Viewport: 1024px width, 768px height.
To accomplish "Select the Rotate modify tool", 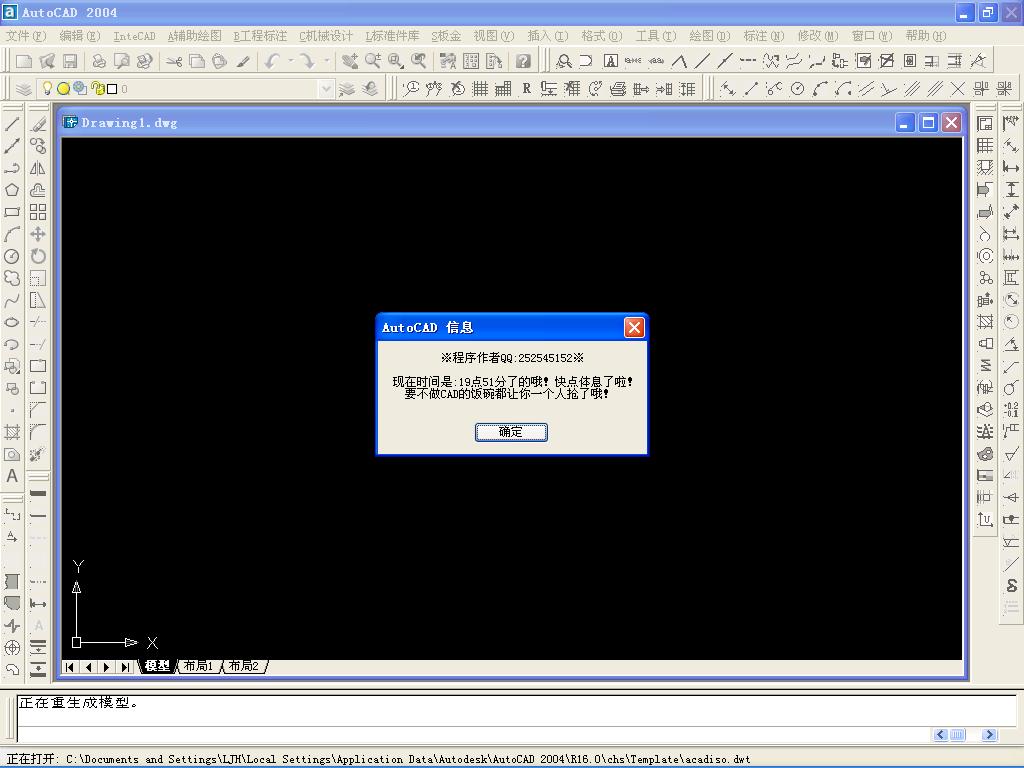I will coord(38,256).
